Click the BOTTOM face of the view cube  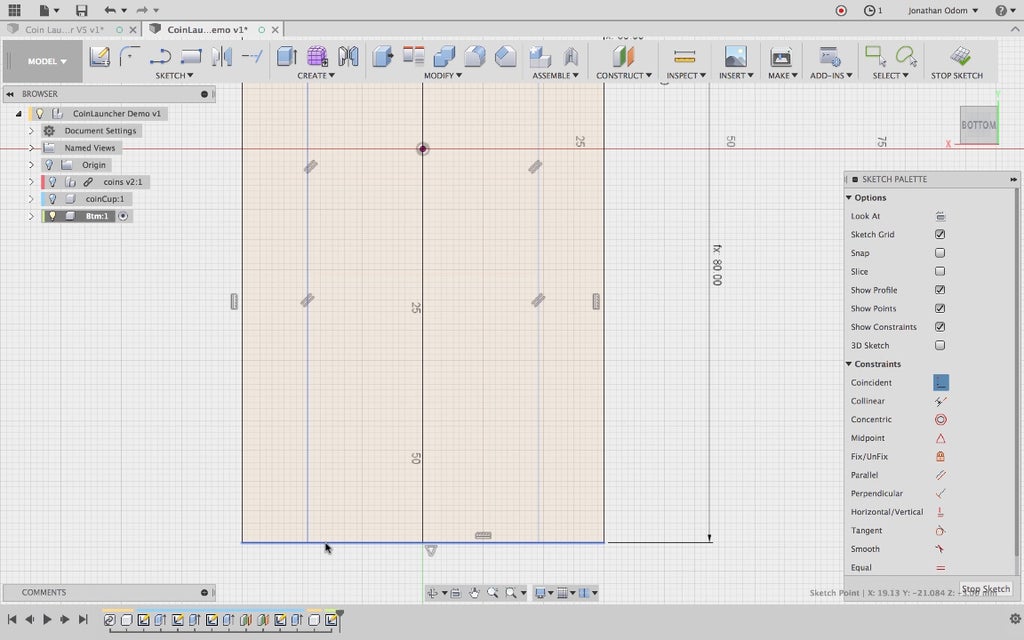click(x=978, y=126)
